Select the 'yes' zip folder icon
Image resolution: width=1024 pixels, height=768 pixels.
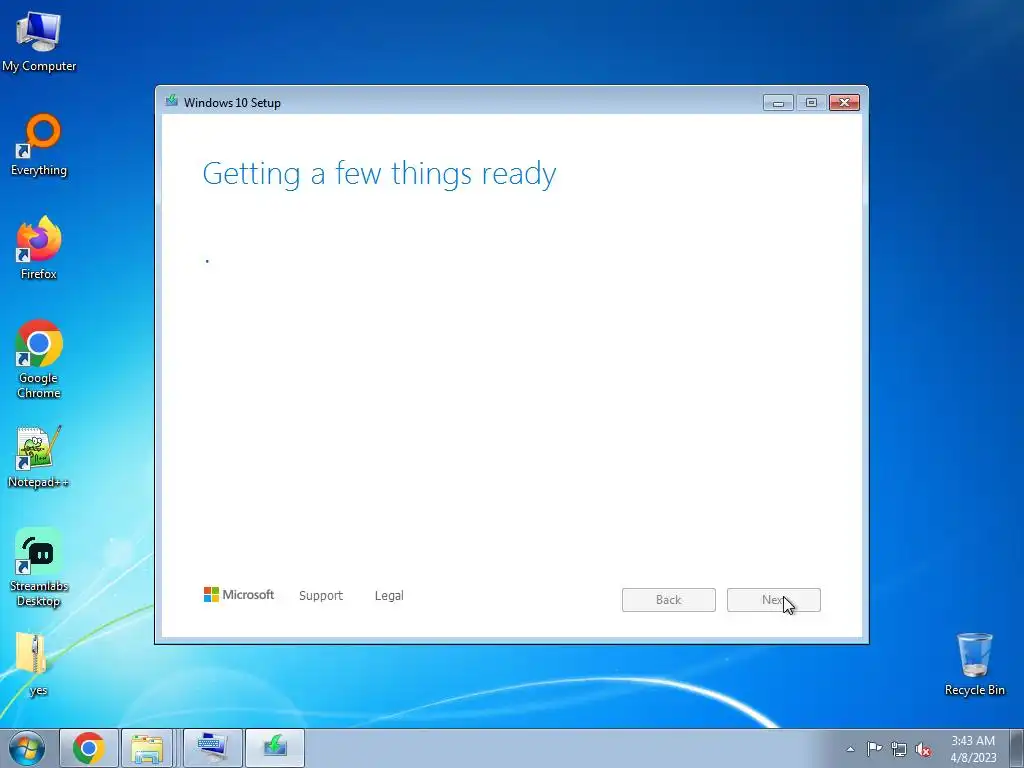coord(31,664)
